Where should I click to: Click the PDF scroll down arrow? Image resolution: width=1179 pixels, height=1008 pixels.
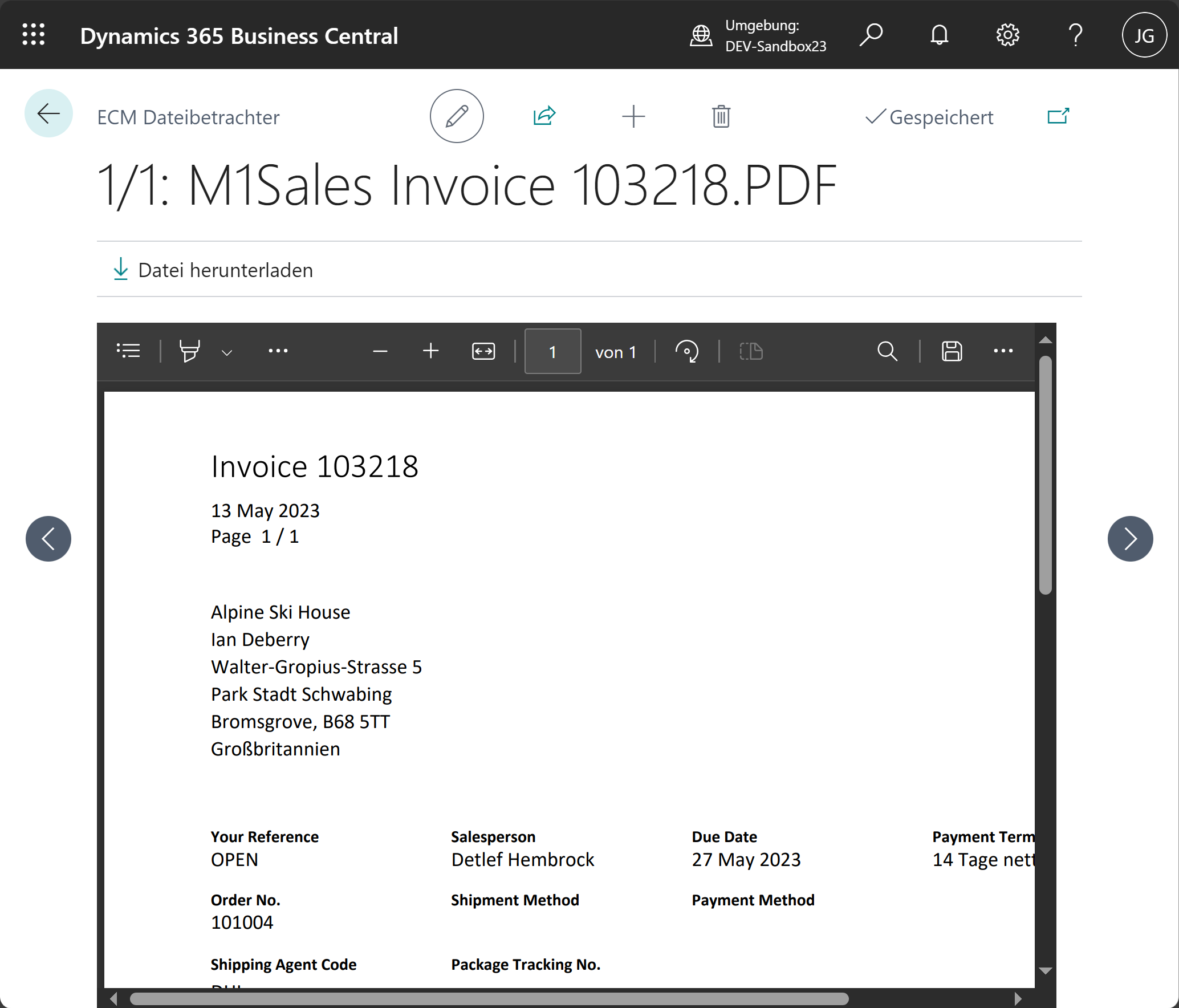(x=1045, y=970)
